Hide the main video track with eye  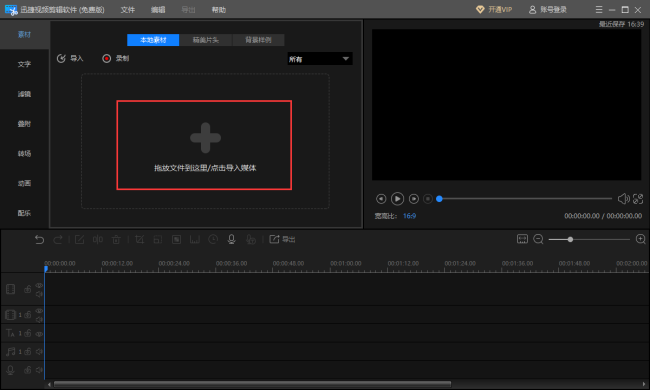[x=39, y=285]
